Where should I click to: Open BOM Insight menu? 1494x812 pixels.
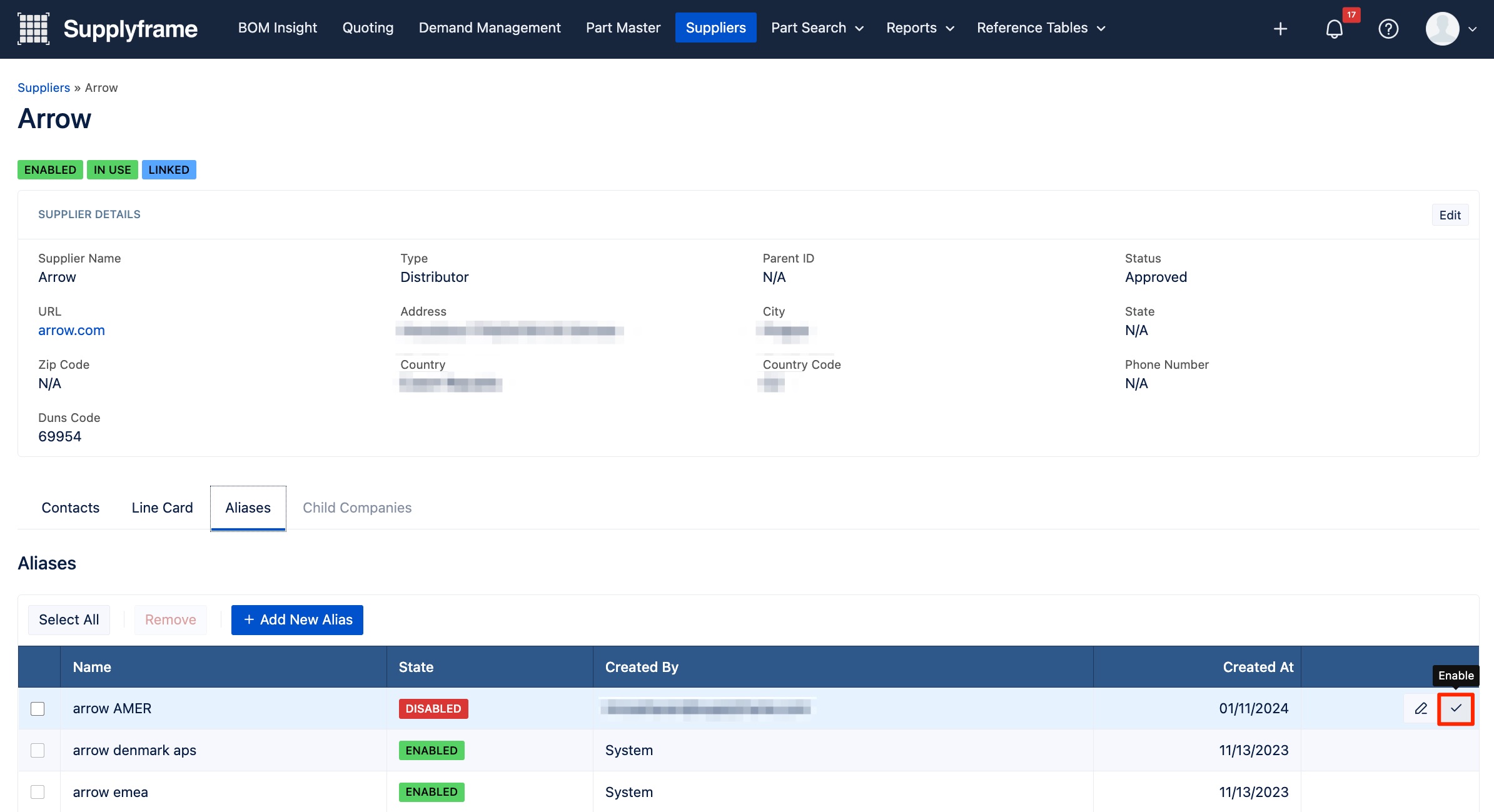point(278,28)
